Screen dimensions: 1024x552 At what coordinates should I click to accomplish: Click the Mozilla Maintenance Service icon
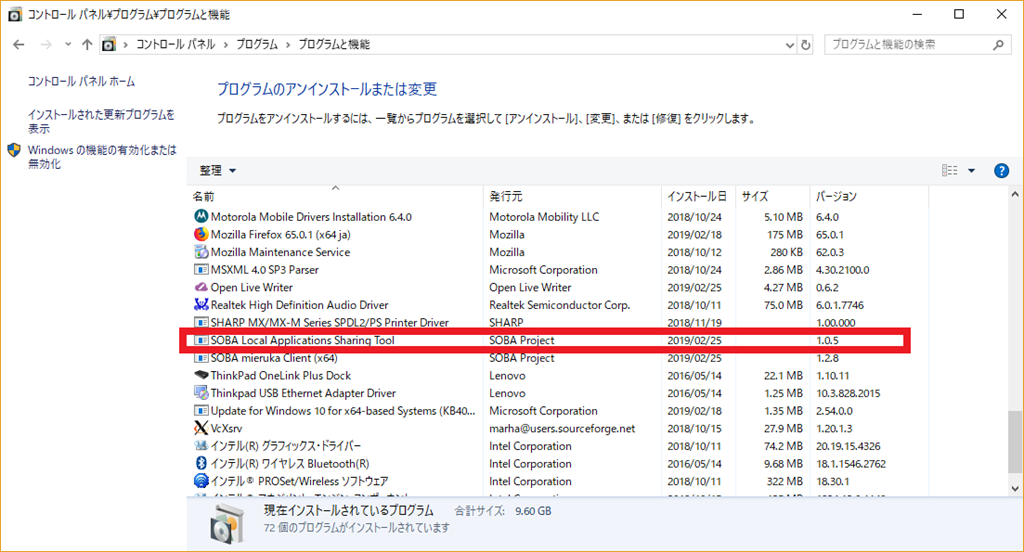coord(201,252)
